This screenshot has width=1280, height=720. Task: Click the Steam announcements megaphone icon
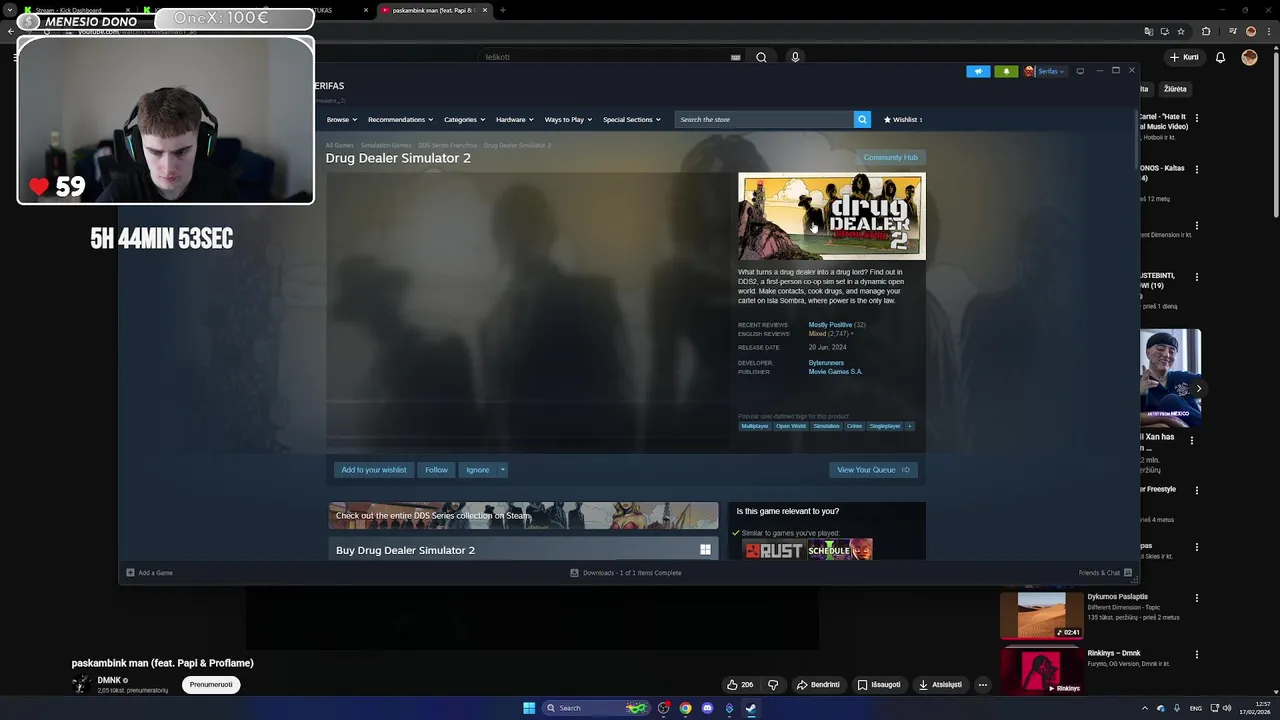click(x=978, y=71)
